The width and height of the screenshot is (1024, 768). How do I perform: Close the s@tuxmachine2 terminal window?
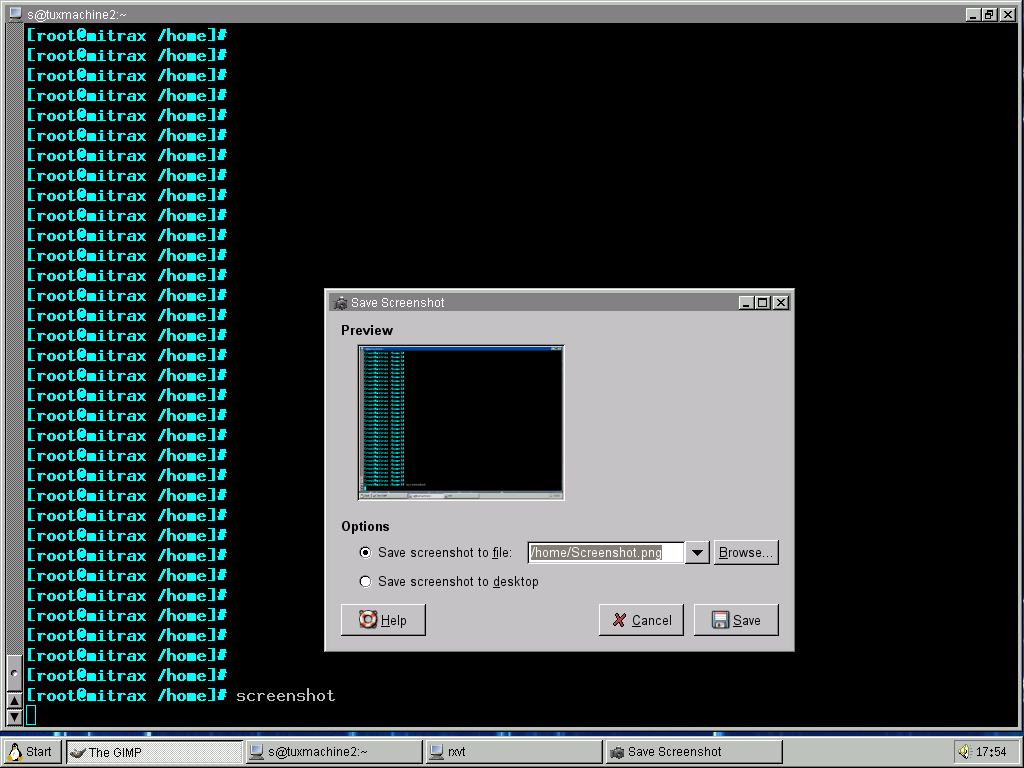1006,14
